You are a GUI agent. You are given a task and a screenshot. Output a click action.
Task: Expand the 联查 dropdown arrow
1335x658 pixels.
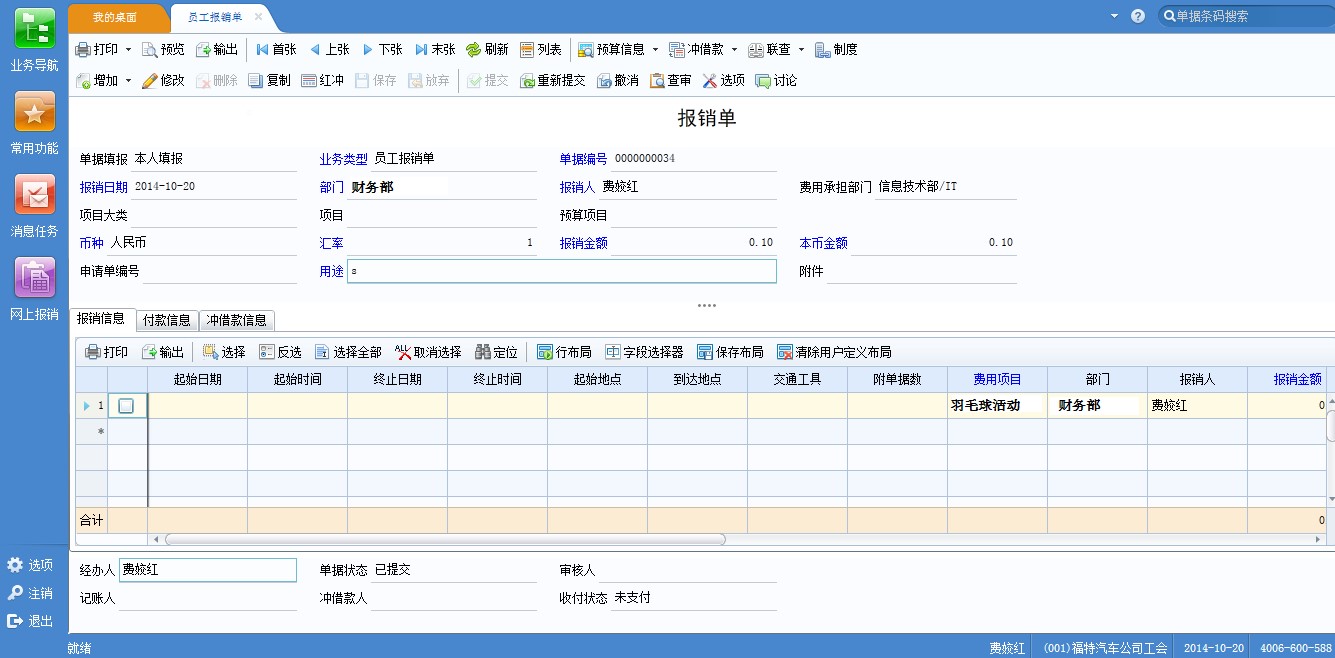coord(801,50)
